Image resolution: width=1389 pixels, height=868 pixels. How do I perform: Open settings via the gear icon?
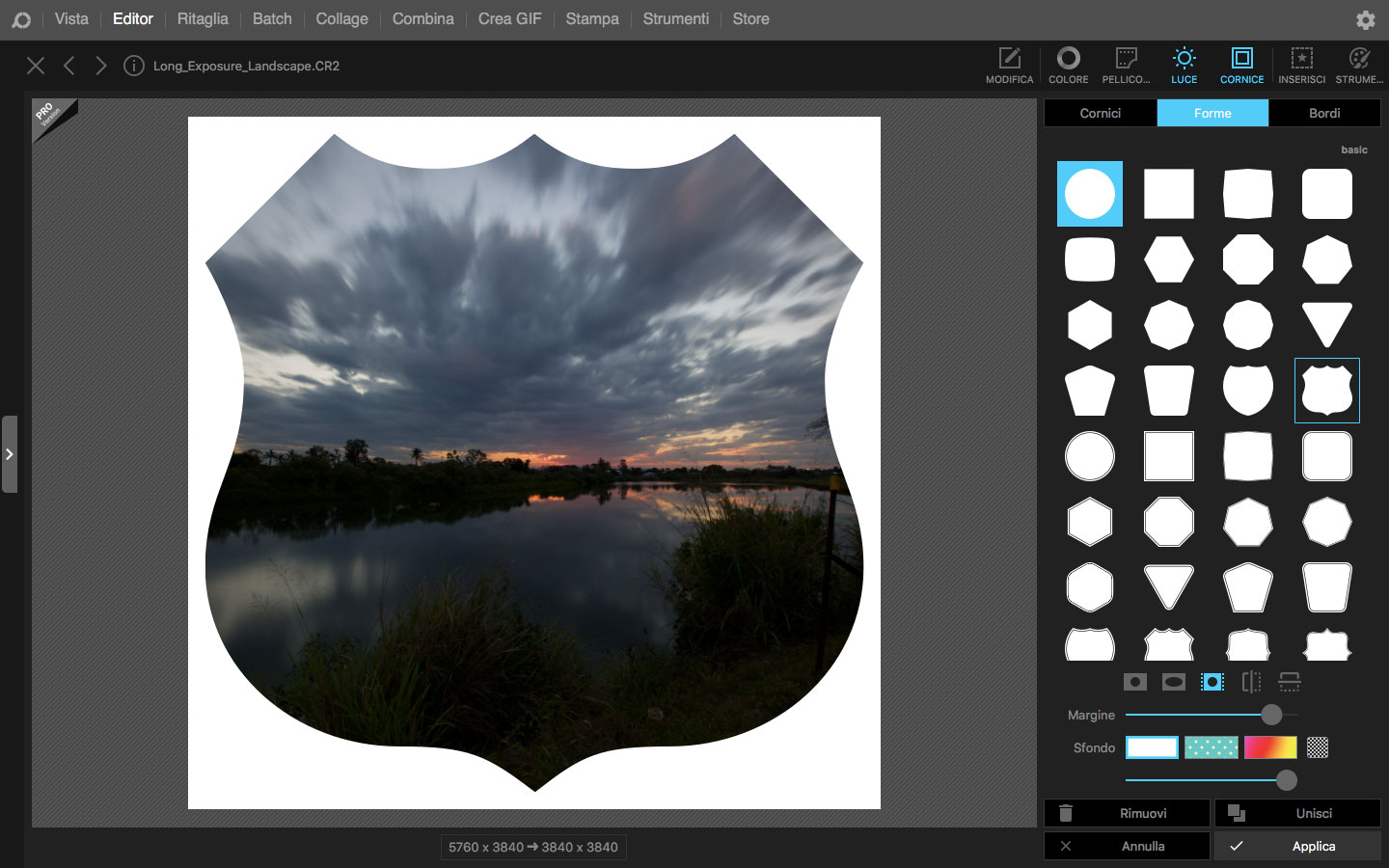pyautogui.click(x=1365, y=19)
